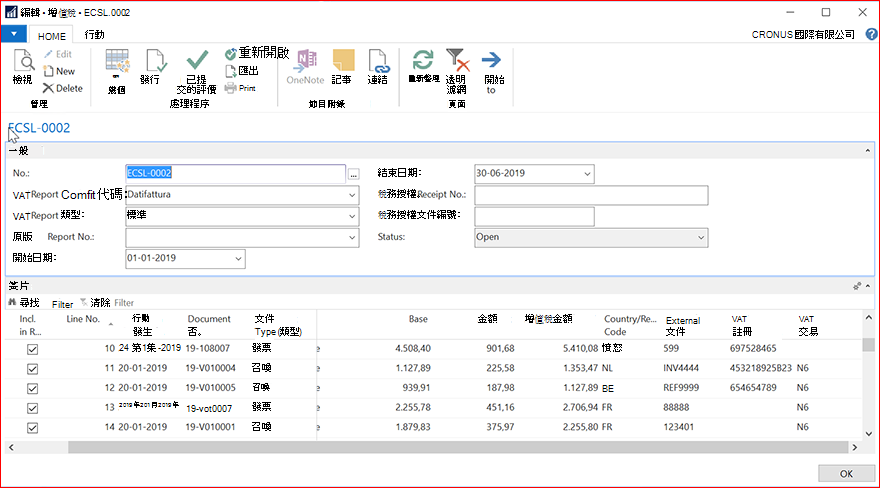Toggle Incl. in Report checkbox for line 14

[x=33, y=427]
